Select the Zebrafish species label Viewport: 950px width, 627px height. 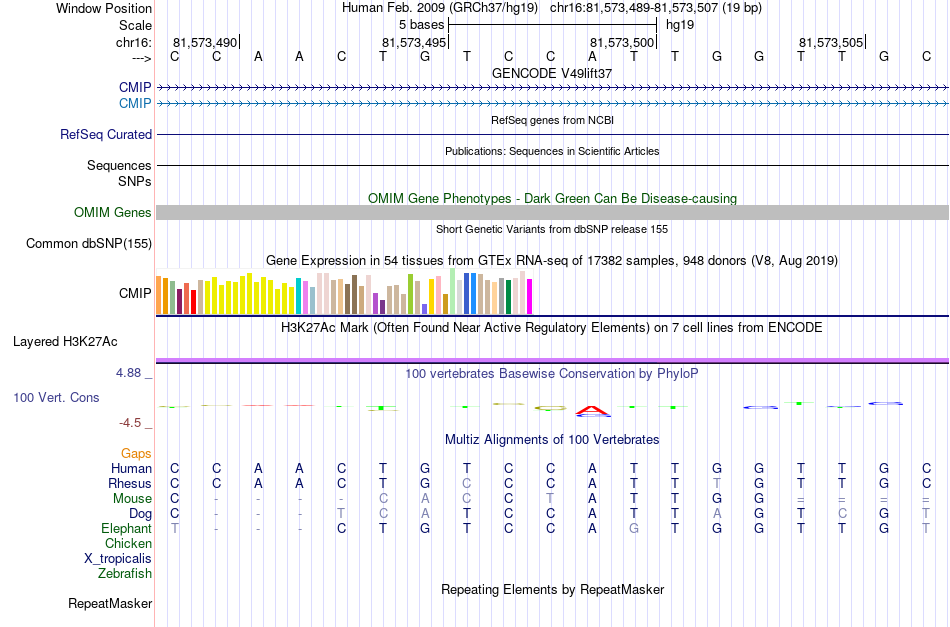(x=125, y=573)
